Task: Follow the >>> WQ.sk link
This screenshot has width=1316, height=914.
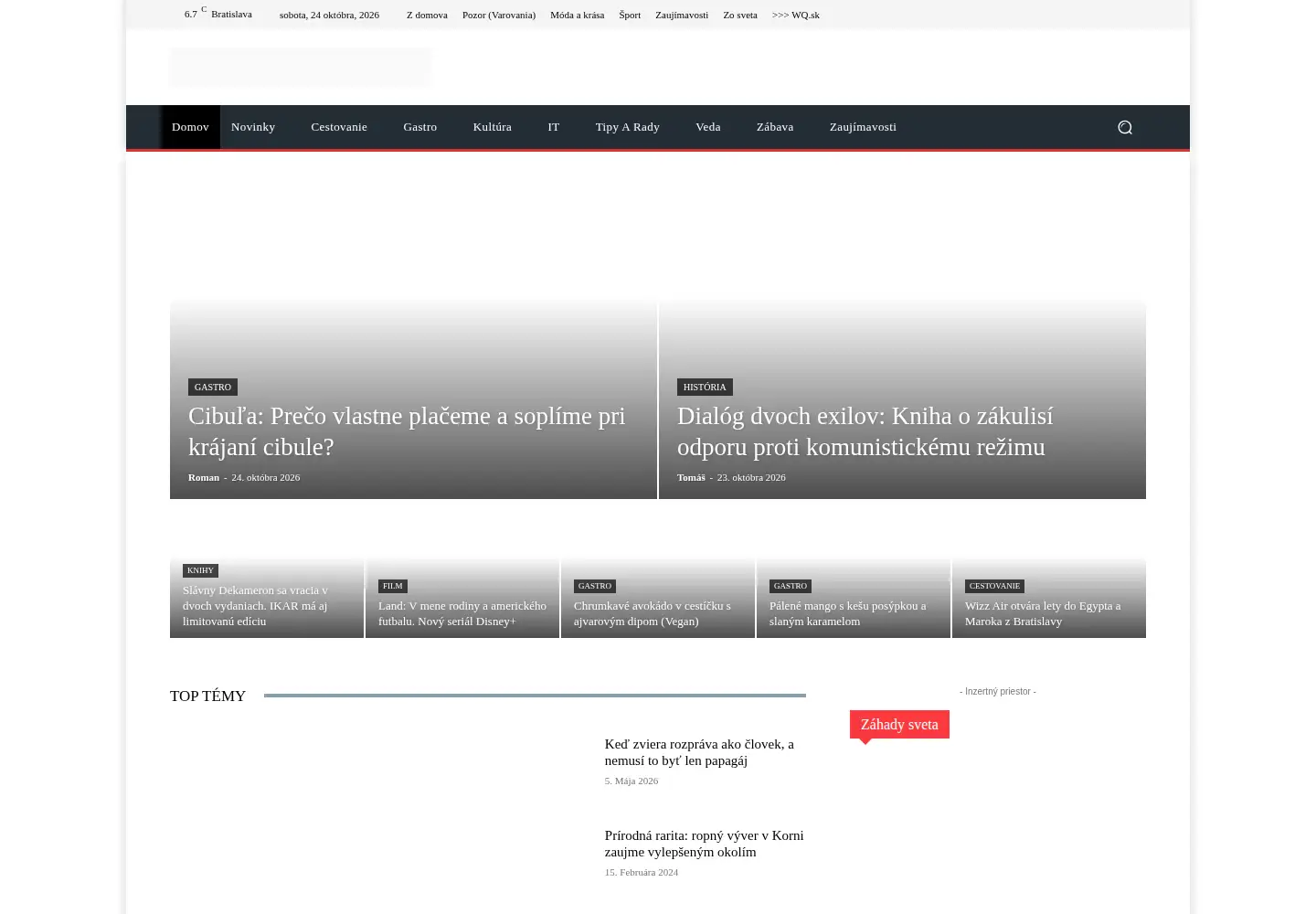Action: pyautogui.click(x=796, y=15)
